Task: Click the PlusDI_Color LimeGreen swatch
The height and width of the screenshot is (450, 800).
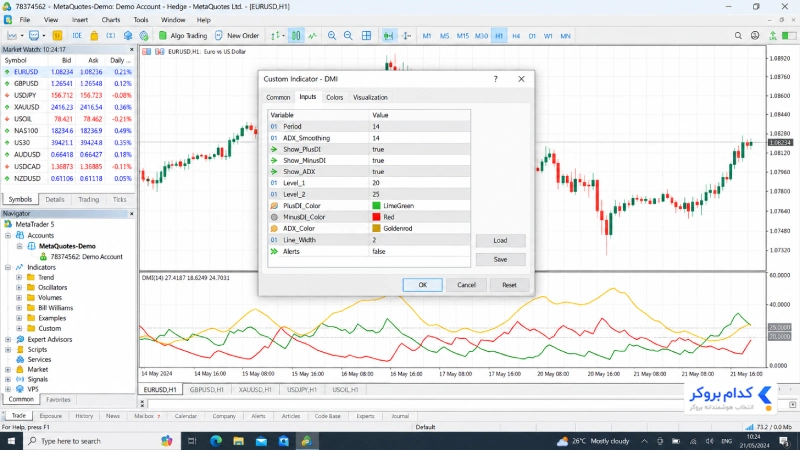Action: pyautogui.click(x=377, y=206)
